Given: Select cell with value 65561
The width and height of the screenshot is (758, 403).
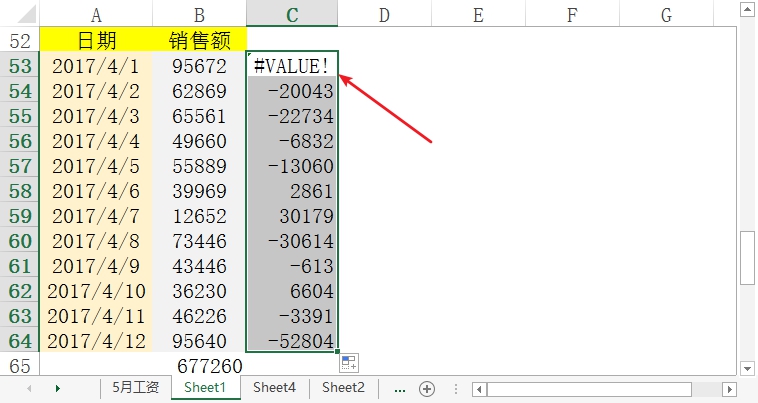Looking at the screenshot, I should [199, 115].
